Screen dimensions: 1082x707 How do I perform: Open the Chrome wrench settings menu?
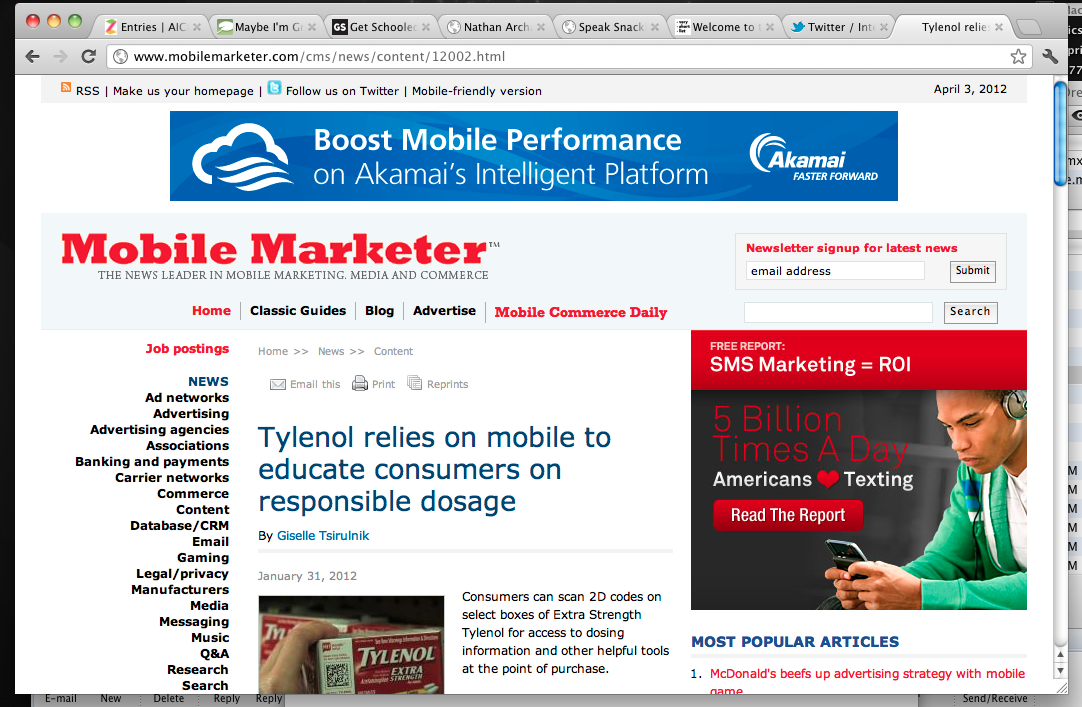pos(1050,57)
